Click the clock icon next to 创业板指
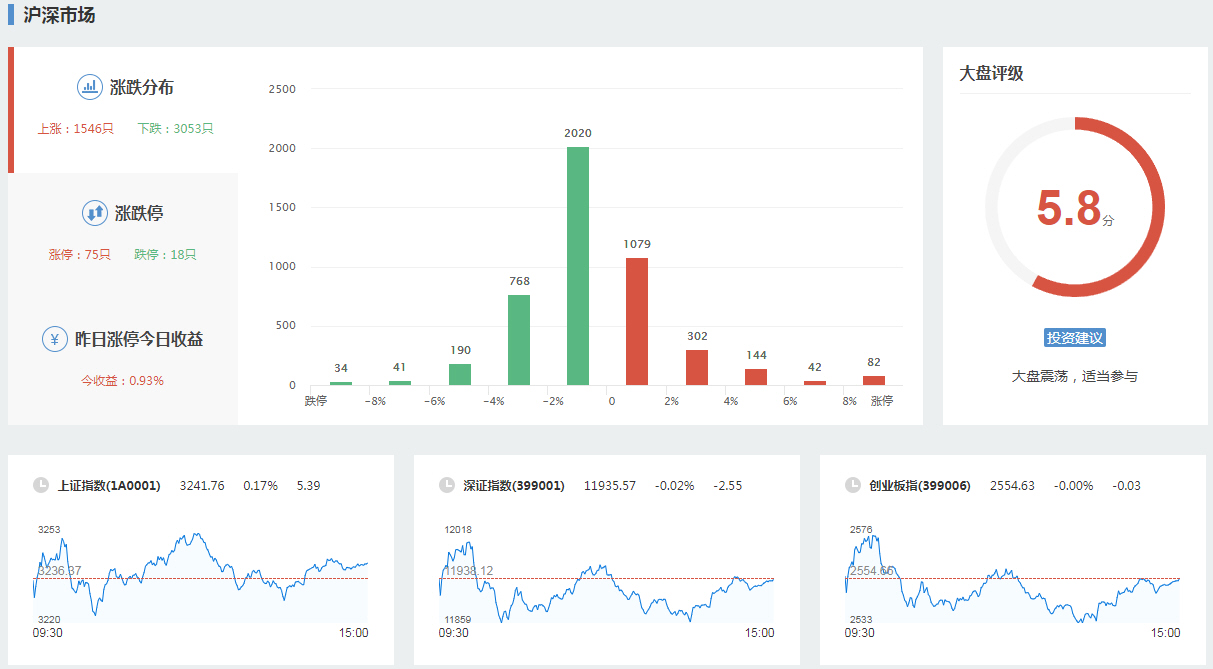Image resolution: width=1213 pixels, height=669 pixels. coord(853,485)
